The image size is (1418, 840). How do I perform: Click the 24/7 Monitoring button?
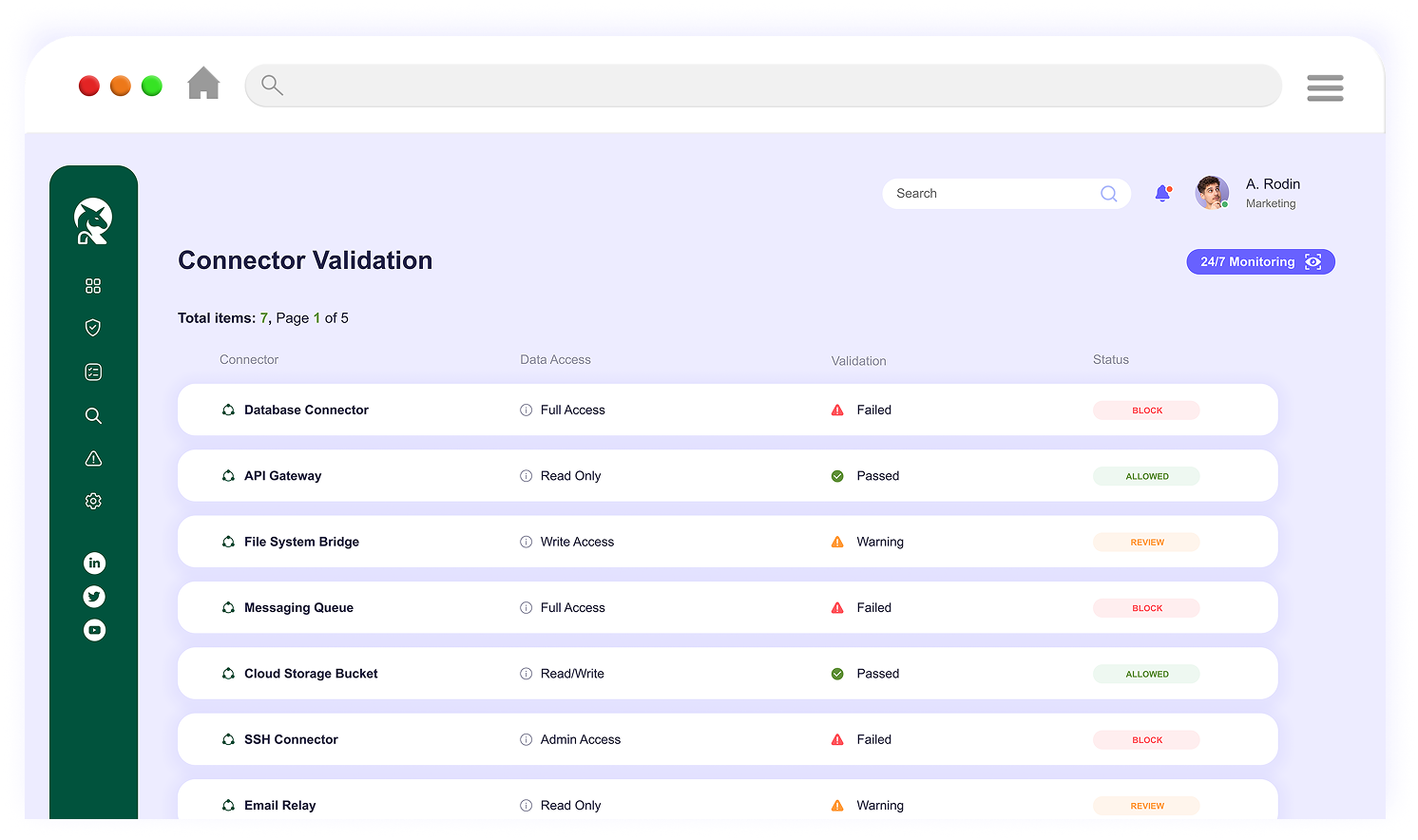coord(1260,262)
